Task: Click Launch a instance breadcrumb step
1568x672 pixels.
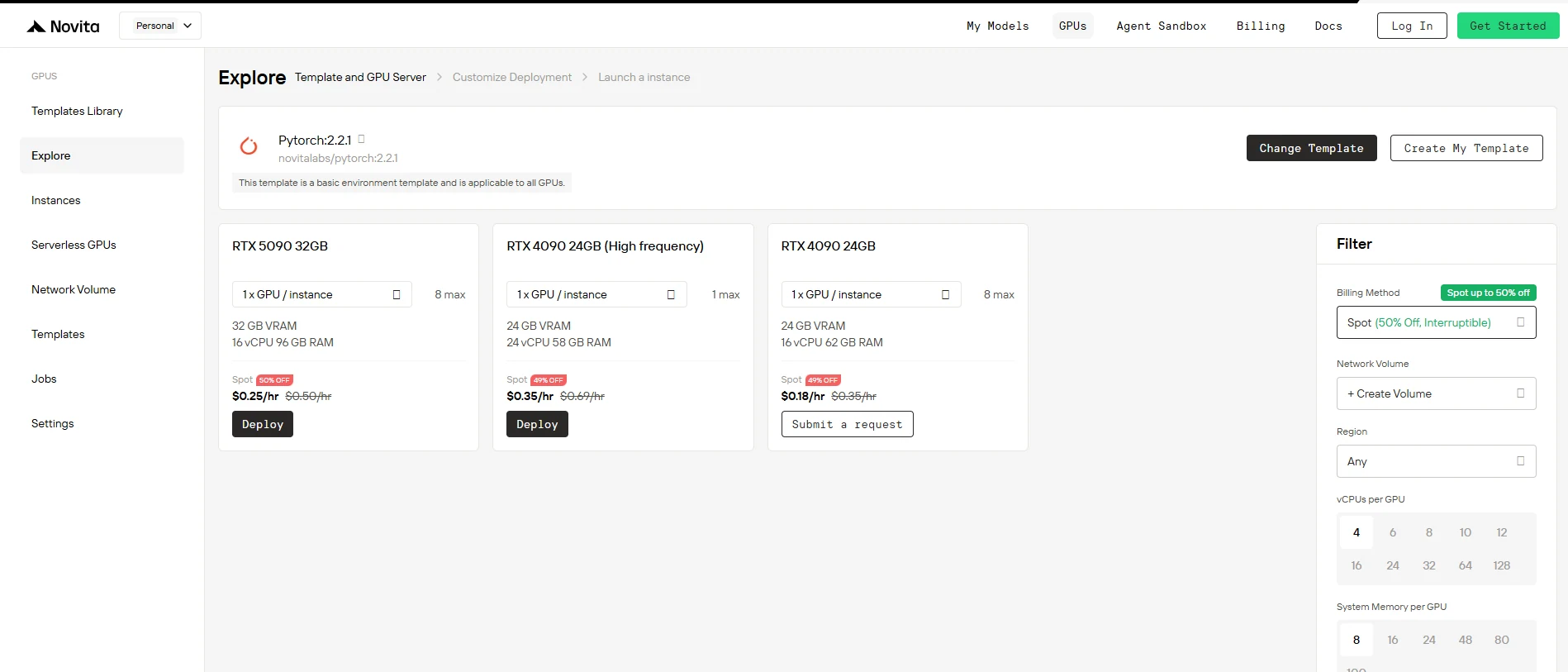Action: pos(644,77)
